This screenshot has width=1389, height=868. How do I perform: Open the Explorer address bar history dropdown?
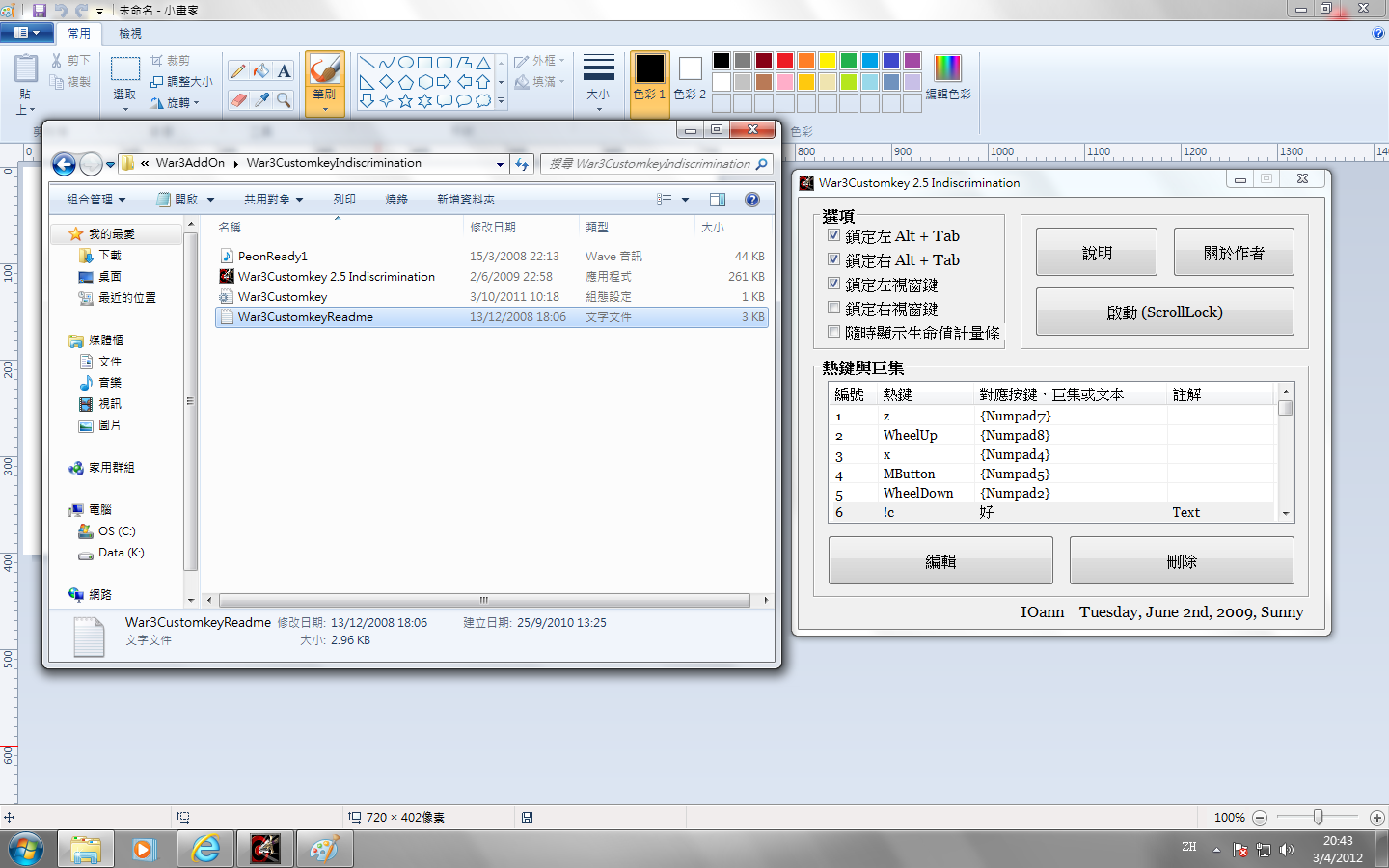(x=500, y=164)
